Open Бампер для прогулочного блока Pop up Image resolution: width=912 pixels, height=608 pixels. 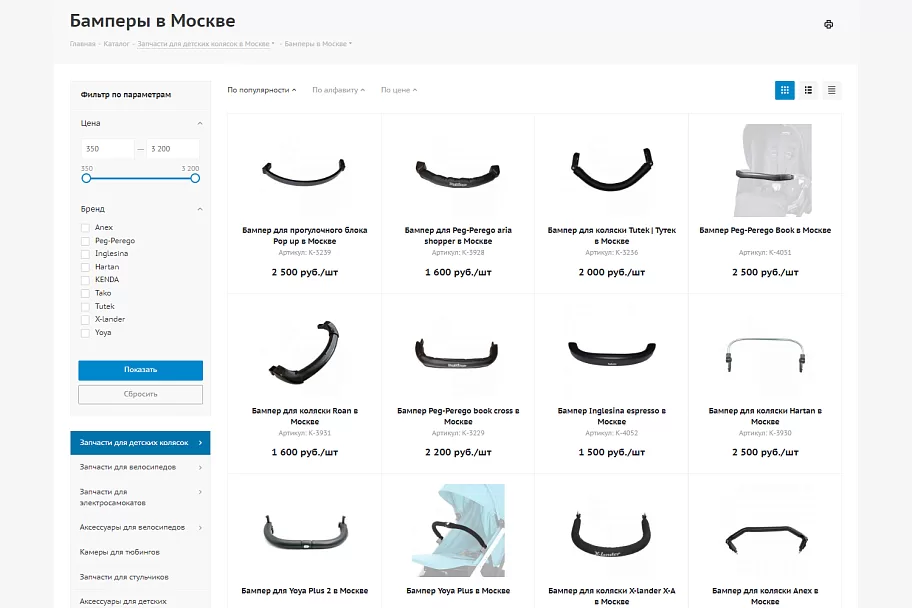click(x=305, y=236)
